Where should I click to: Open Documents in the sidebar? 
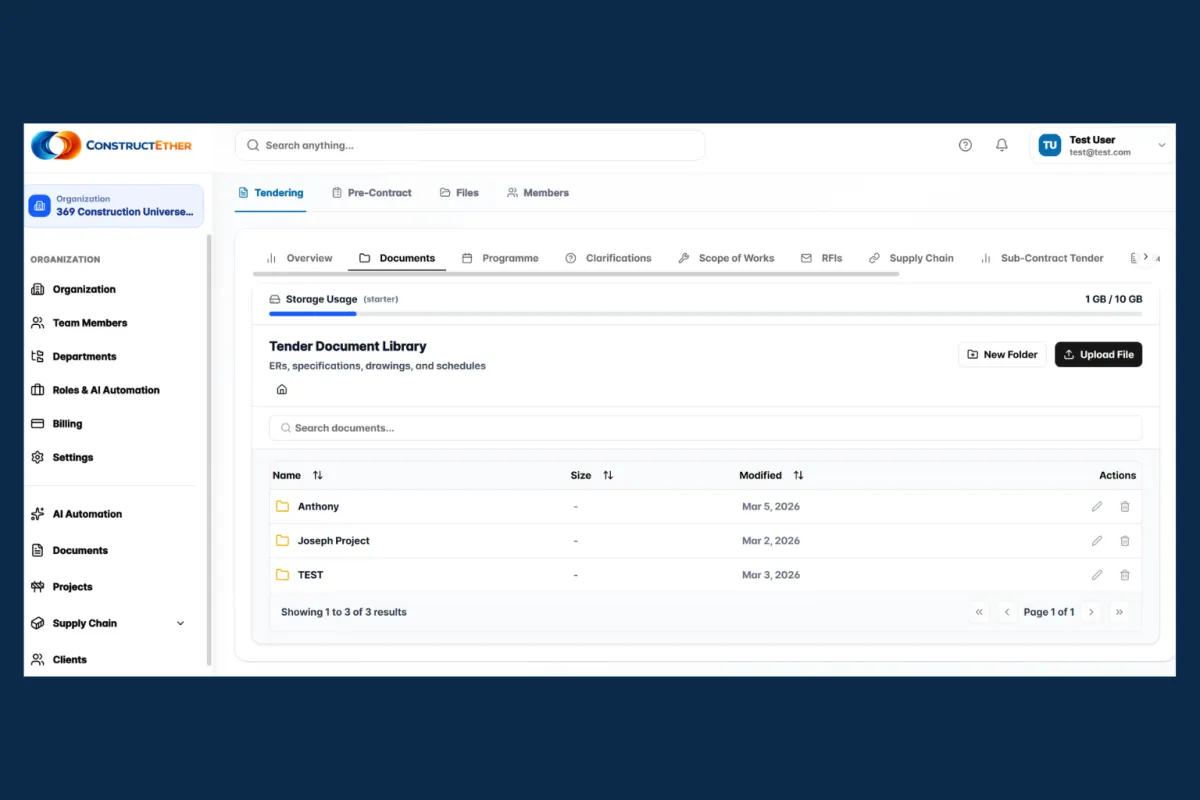click(x=70, y=550)
